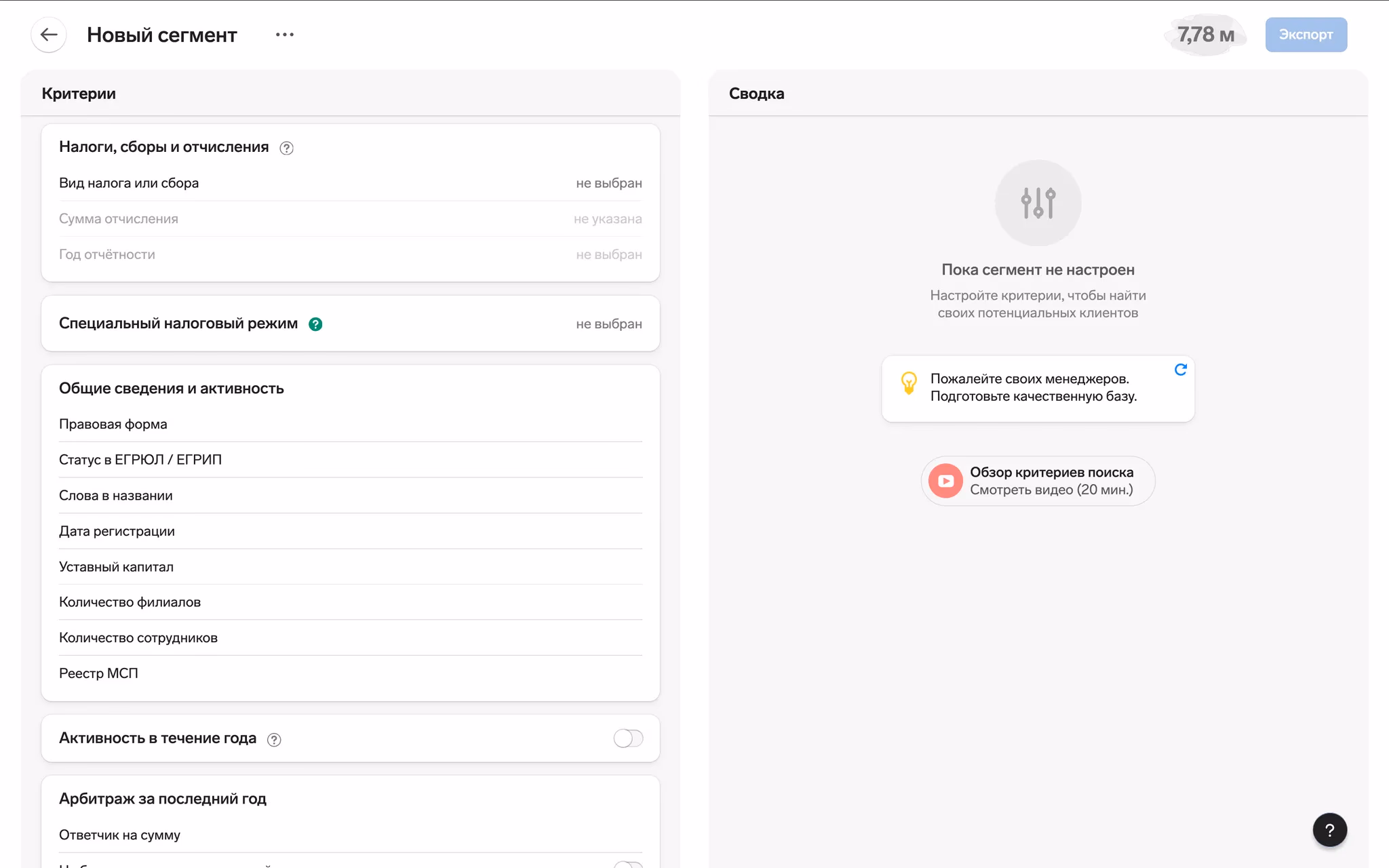
Task: Refresh the tip with the reload icon
Action: (x=1180, y=370)
